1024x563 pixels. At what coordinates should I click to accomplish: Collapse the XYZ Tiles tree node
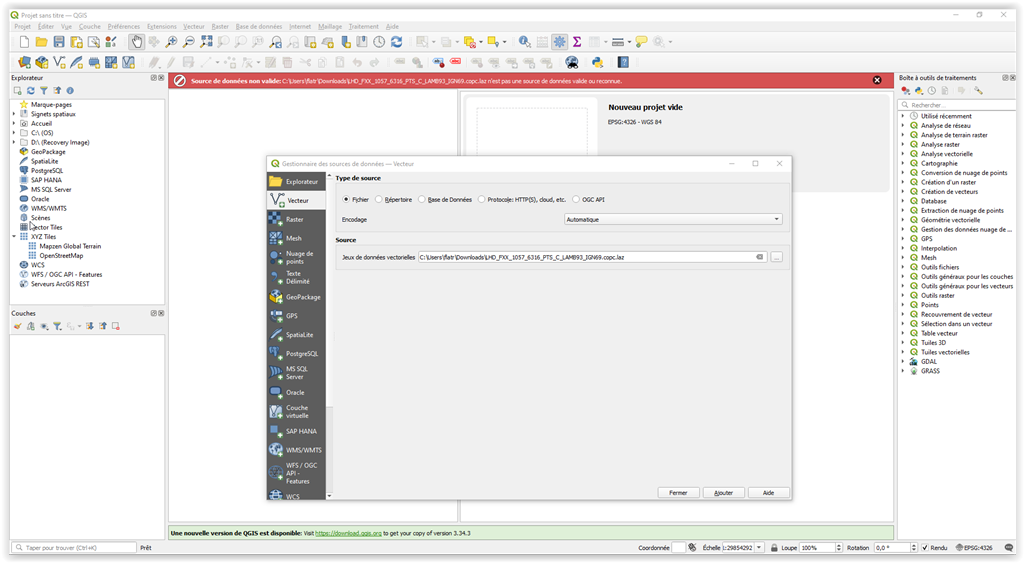pyautogui.click(x=14, y=237)
